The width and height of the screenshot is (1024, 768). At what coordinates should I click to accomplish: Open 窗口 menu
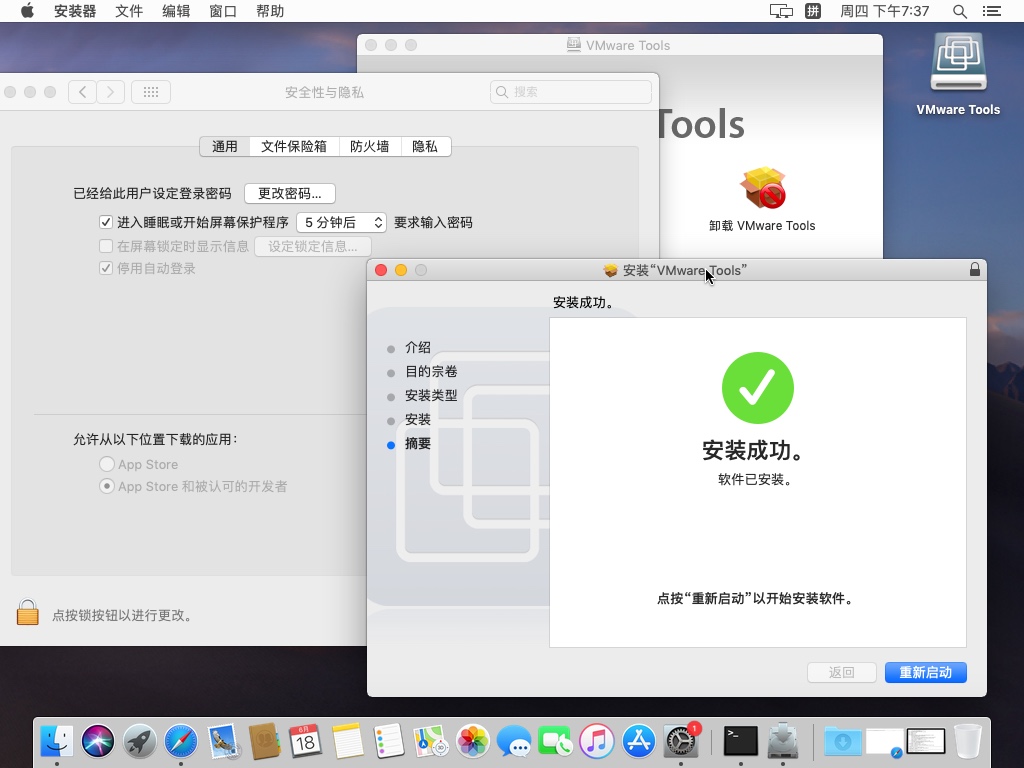coord(223,11)
